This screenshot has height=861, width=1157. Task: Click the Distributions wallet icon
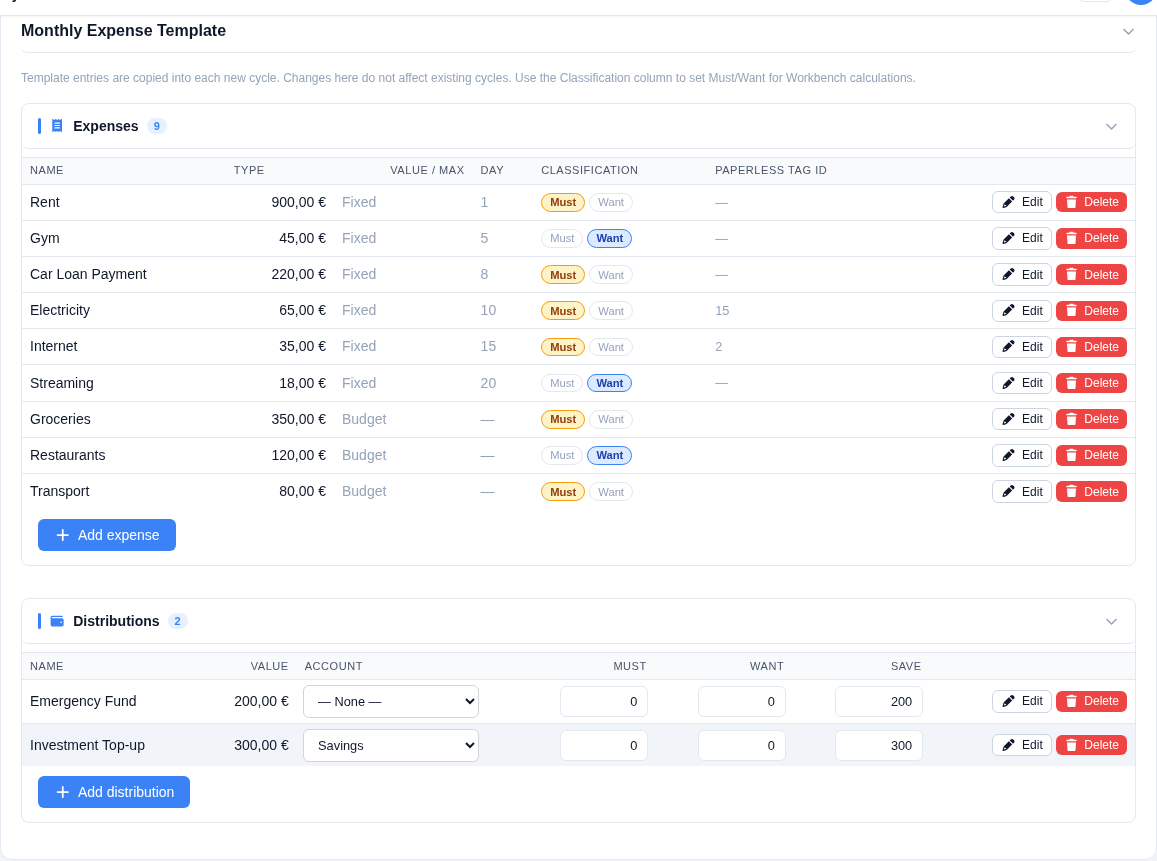coord(57,621)
